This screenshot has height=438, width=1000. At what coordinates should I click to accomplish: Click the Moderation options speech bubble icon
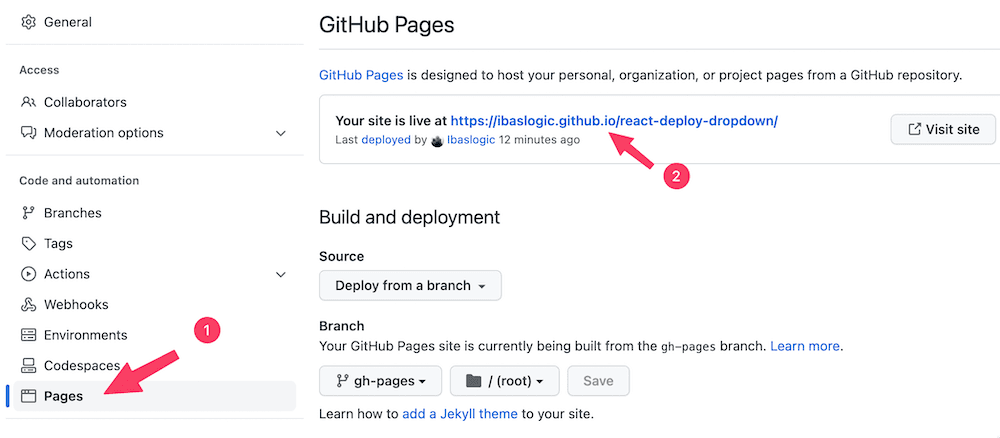[x=28, y=133]
